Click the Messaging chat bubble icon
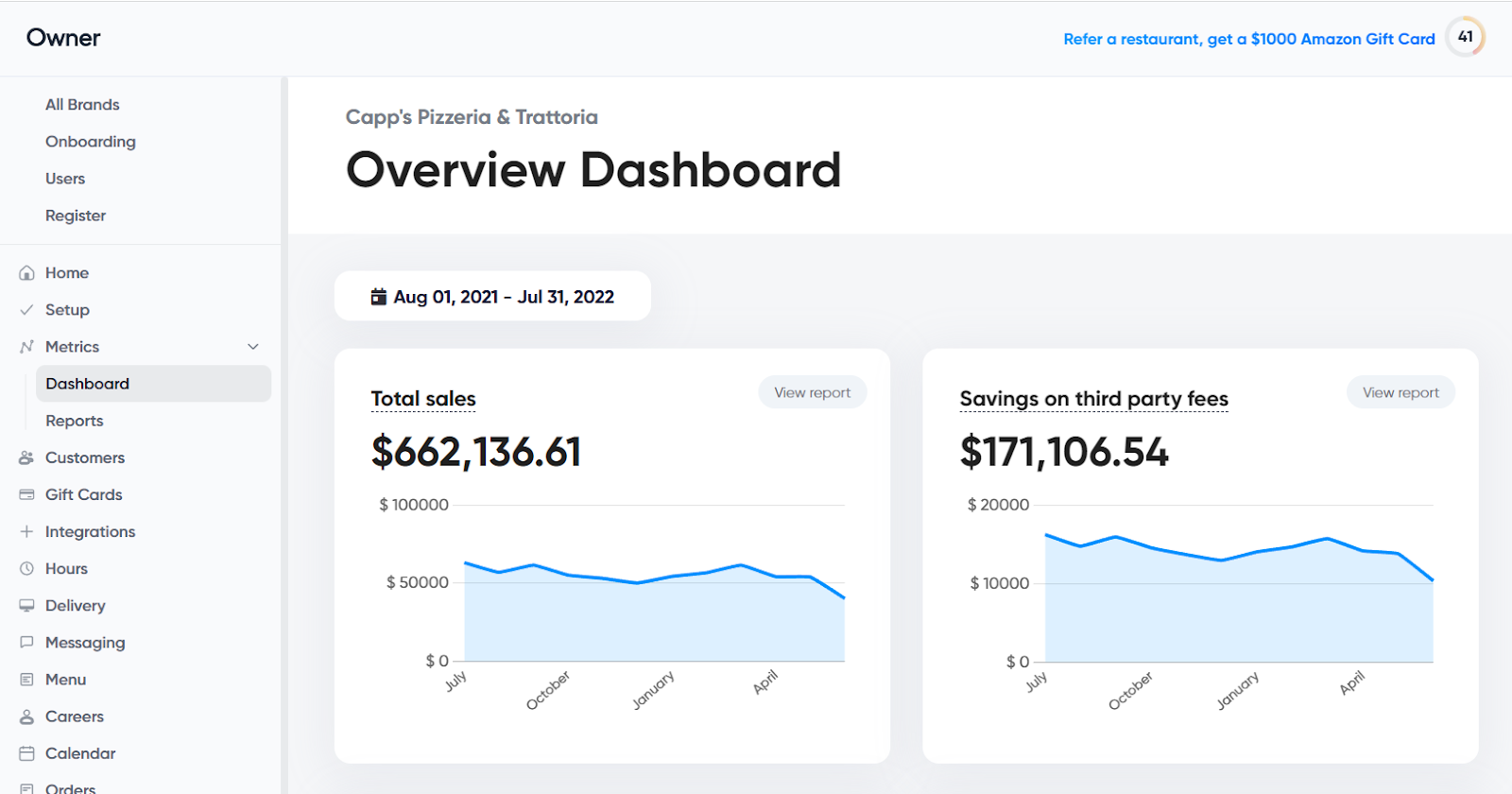 [26, 643]
